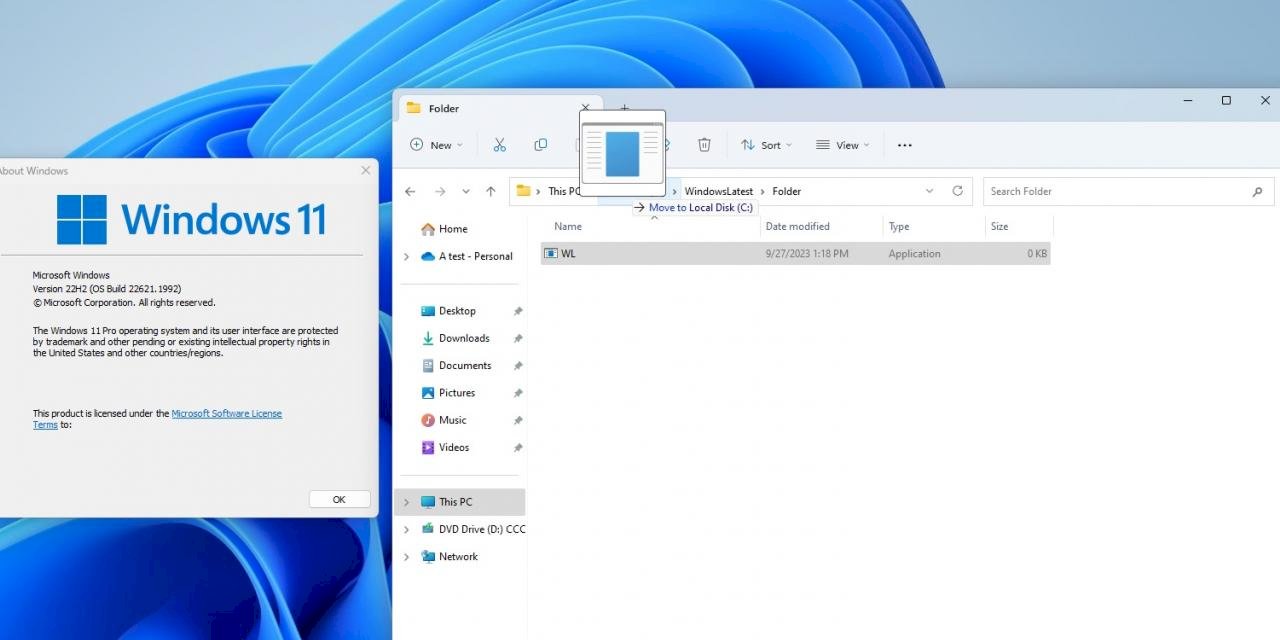Open recent locations dropdown chevron
The width and height of the screenshot is (1280, 640).
[466, 191]
